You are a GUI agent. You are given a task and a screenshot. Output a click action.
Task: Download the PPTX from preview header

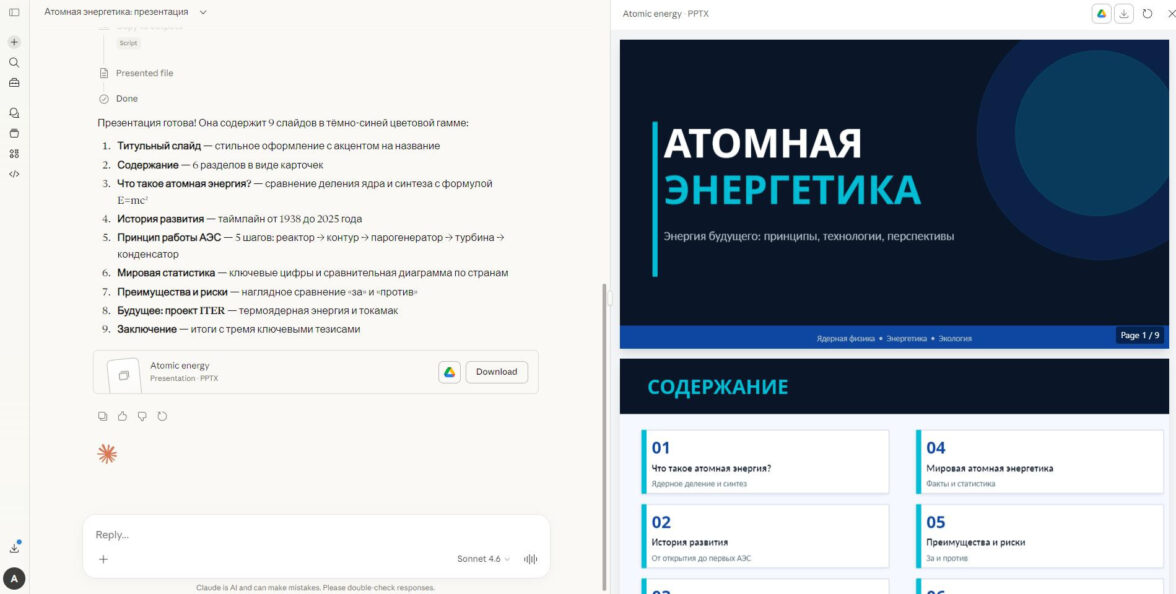click(1124, 14)
